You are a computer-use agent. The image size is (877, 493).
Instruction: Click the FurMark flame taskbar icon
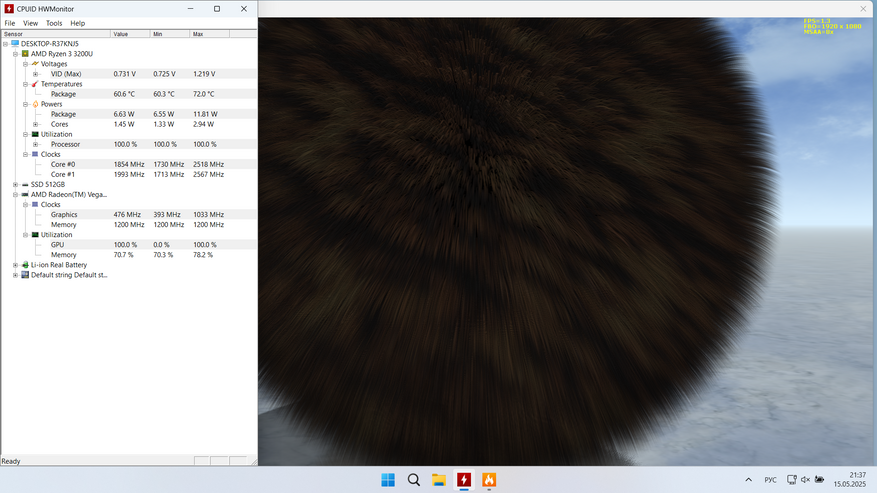click(489, 480)
